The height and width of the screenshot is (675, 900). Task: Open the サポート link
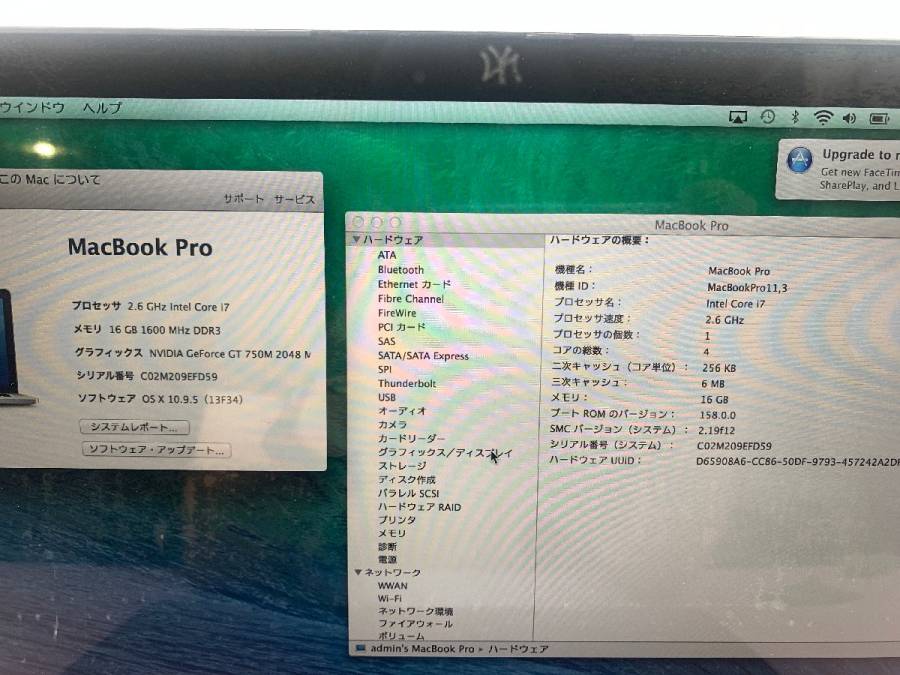pos(243,199)
